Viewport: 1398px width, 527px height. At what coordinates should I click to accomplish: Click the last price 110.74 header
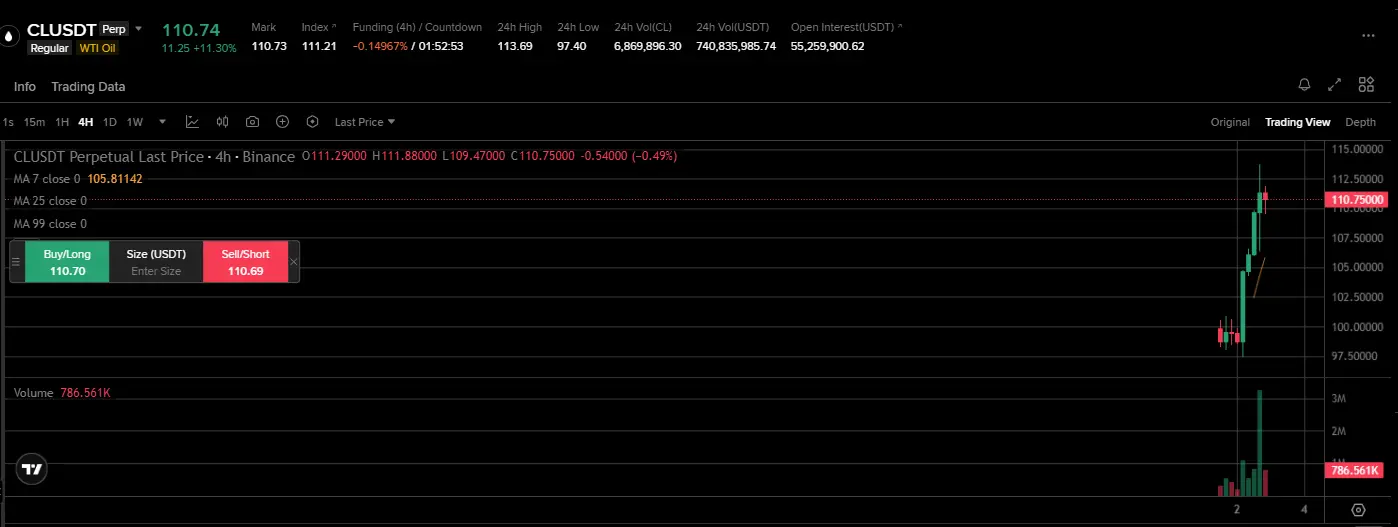pyautogui.click(x=191, y=30)
